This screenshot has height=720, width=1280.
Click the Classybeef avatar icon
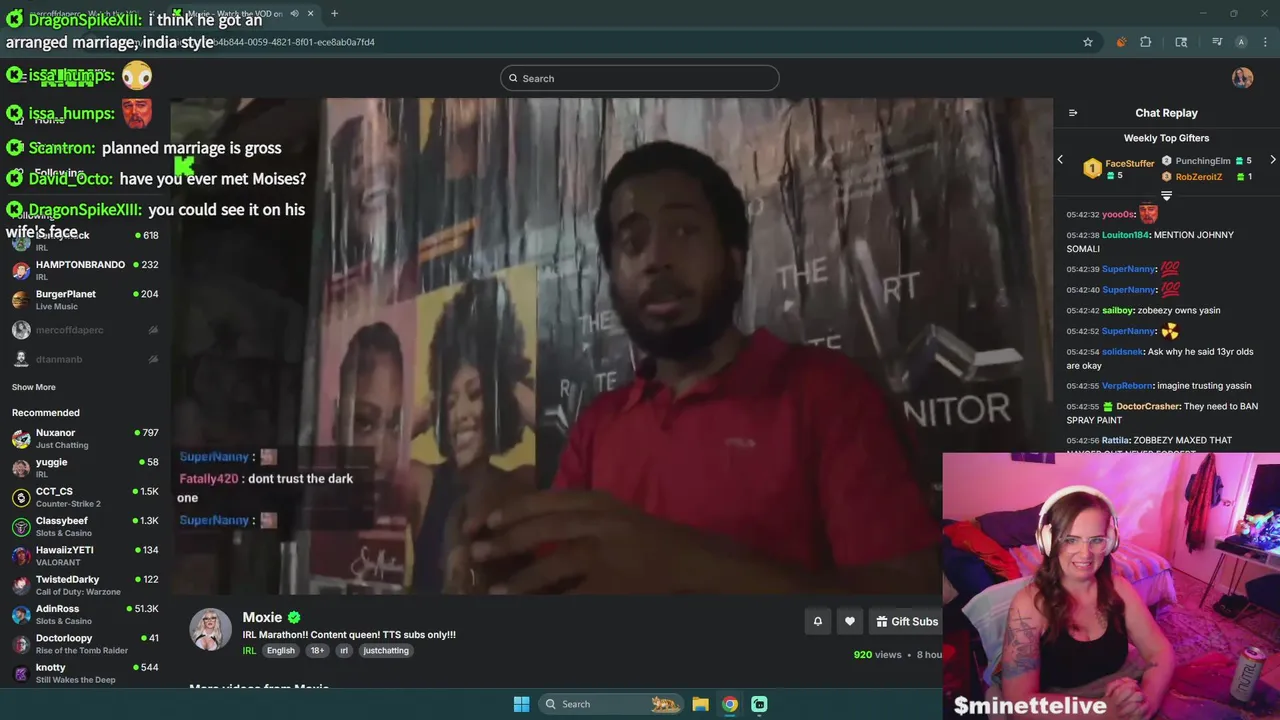[x=21, y=526]
